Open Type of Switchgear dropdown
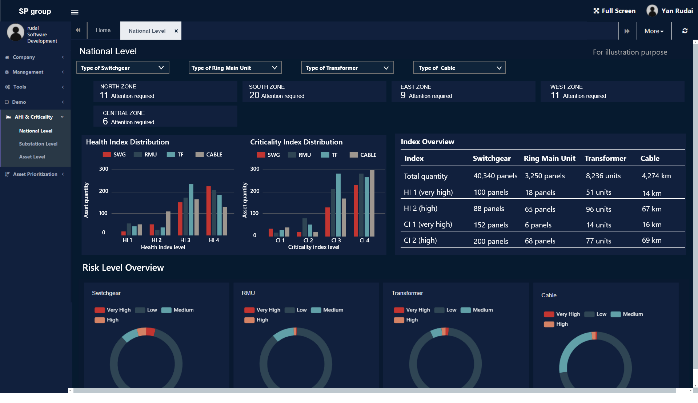This screenshot has width=698, height=403. 122,68
